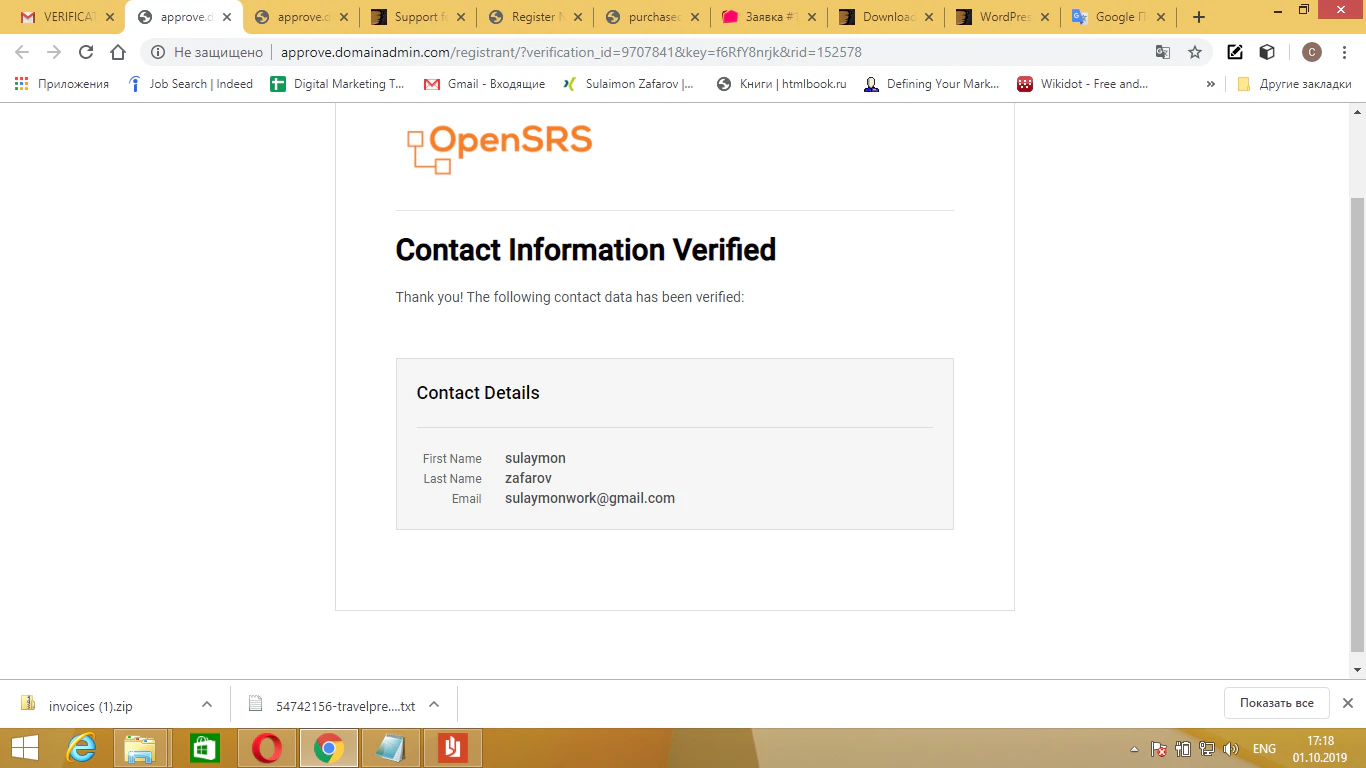Open a new tab with the plus icon

pyautogui.click(x=1199, y=17)
